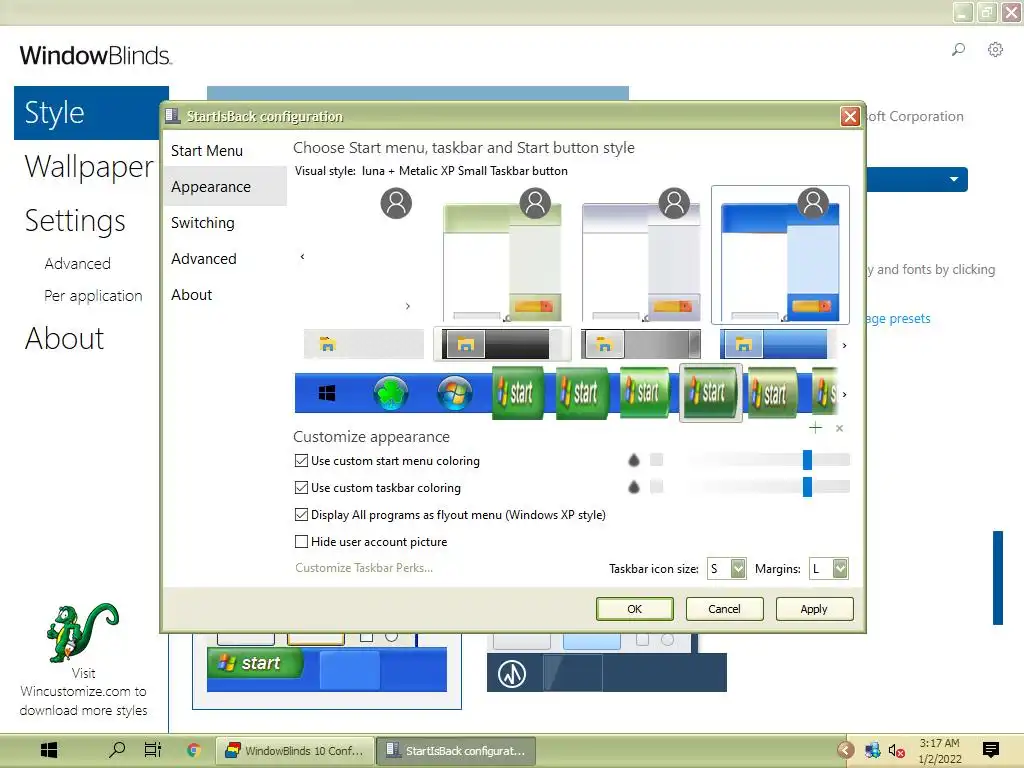Open Task View on the taskbar

(x=153, y=750)
